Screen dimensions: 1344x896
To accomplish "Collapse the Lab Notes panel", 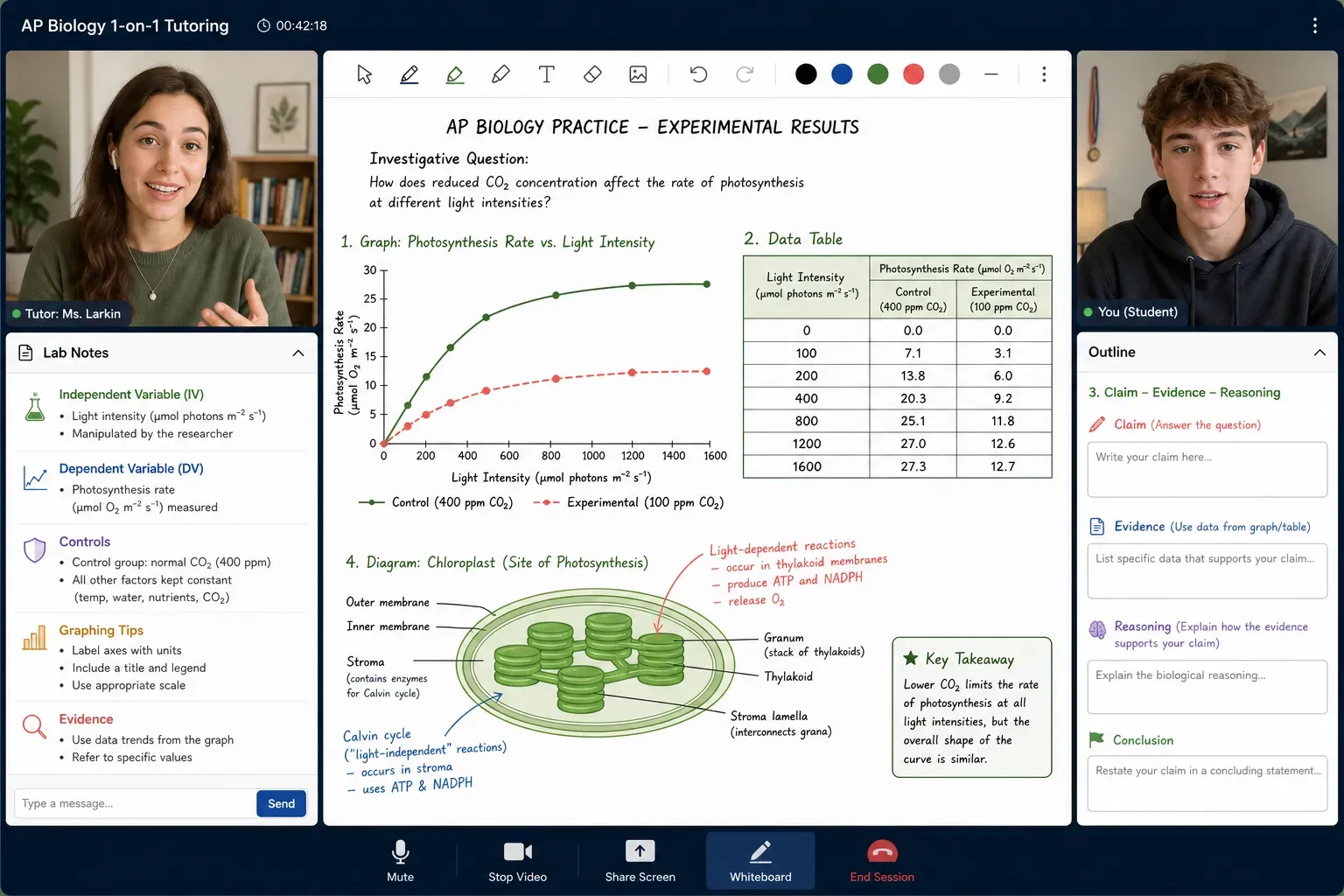I will (x=298, y=353).
